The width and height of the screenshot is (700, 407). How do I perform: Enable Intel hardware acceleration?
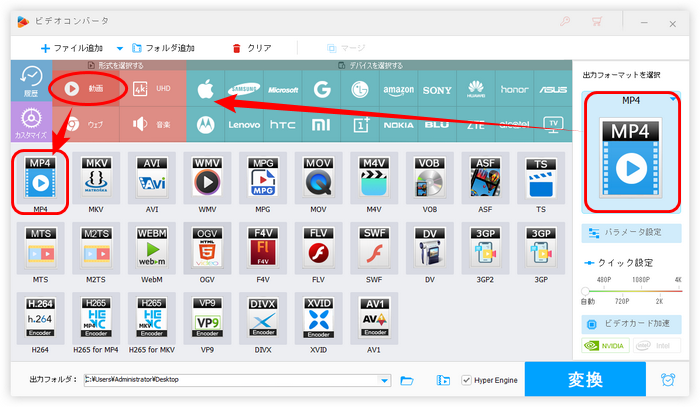(657, 345)
